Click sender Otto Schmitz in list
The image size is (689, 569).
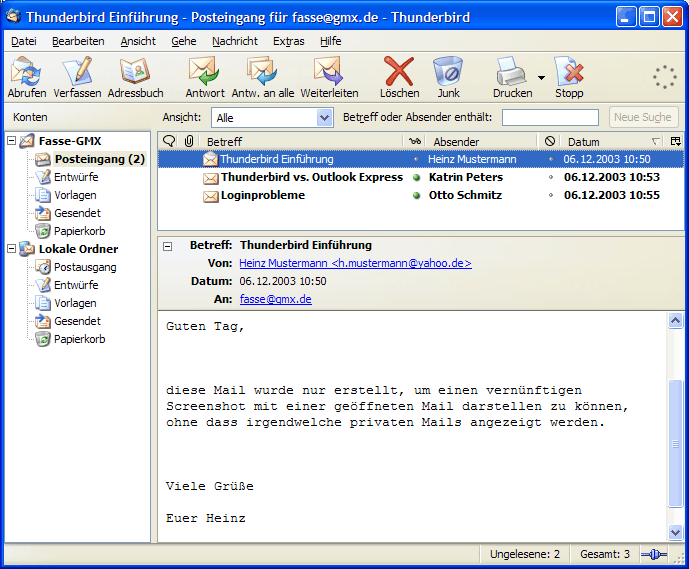coord(465,195)
